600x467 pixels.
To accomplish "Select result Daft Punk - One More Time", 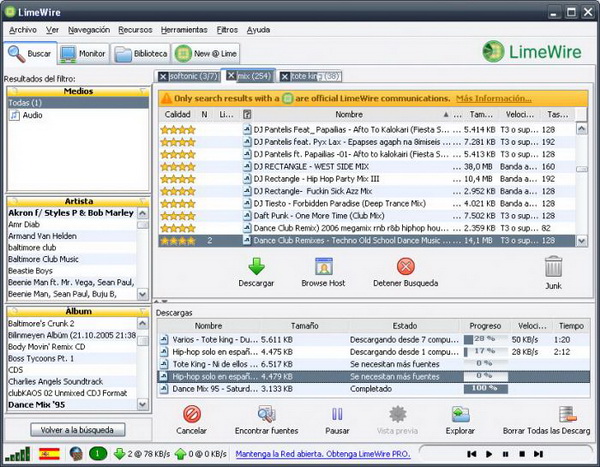I will point(367,216).
